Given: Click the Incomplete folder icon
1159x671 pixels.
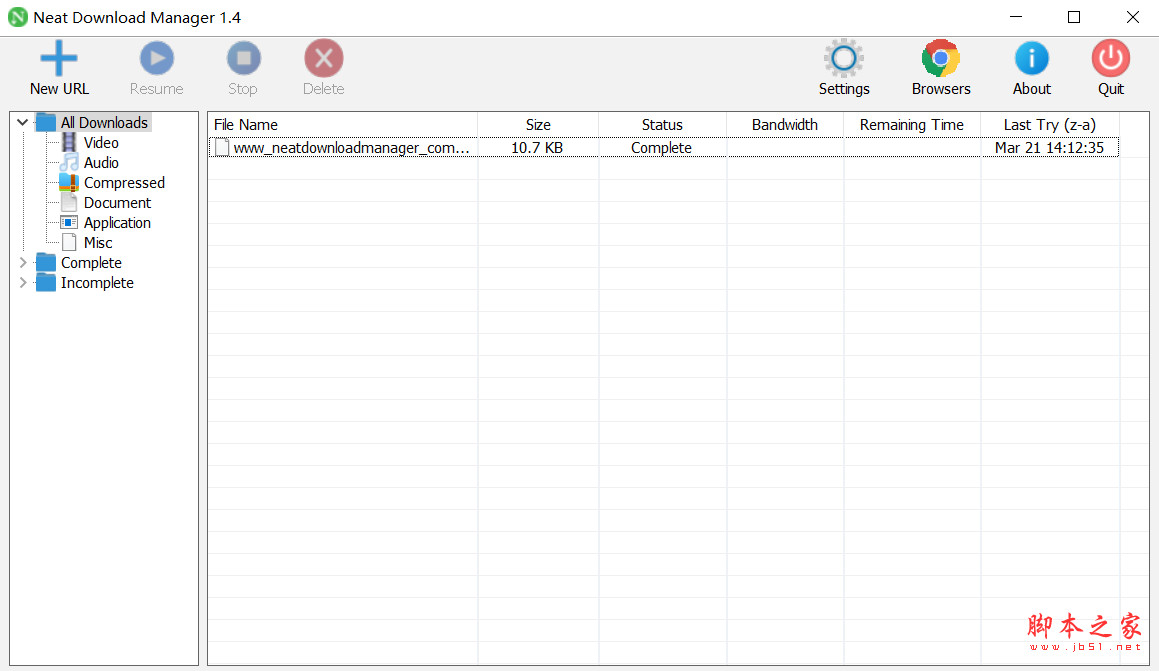Looking at the screenshot, I should 46,282.
